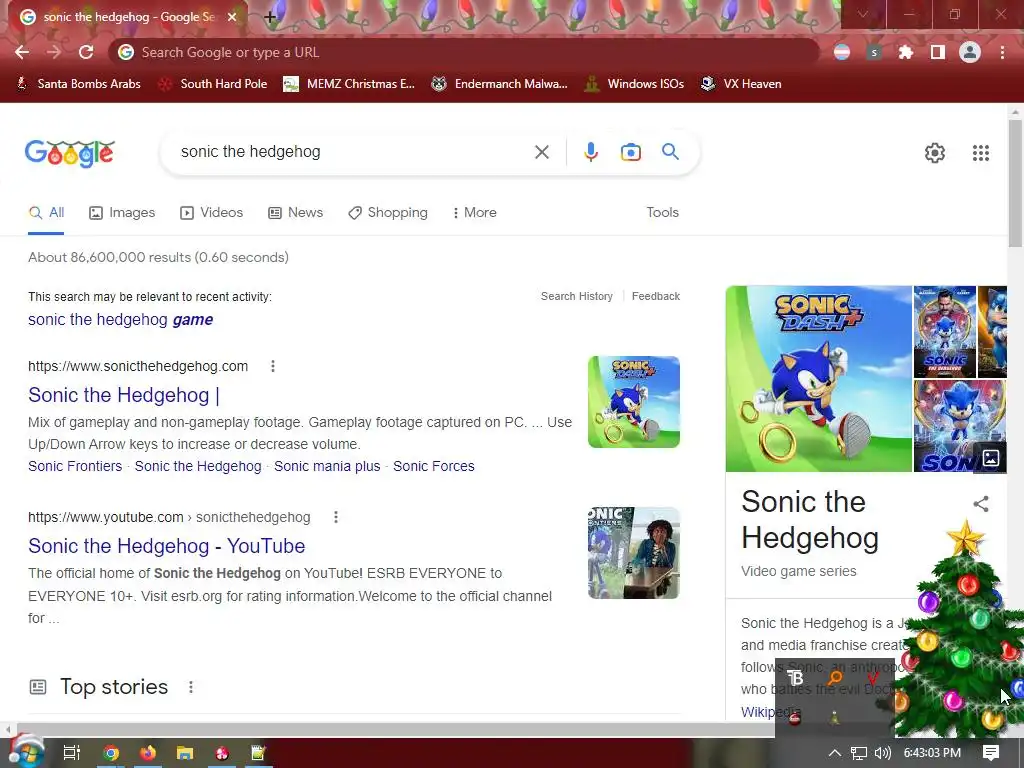Image resolution: width=1024 pixels, height=768 pixels.
Task: Open the Chrome three-dot menu
Action: pyautogui.click(x=1002, y=52)
